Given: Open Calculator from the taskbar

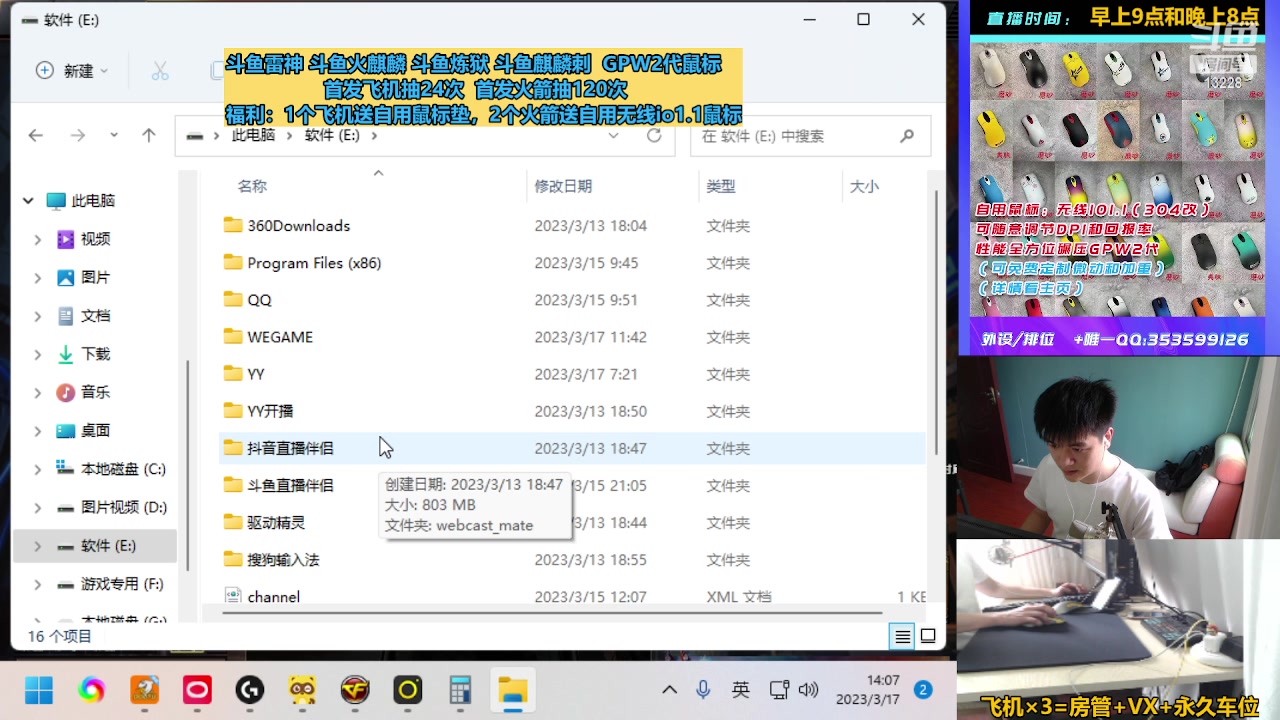Looking at the screenshot, I should click(460, 690).
